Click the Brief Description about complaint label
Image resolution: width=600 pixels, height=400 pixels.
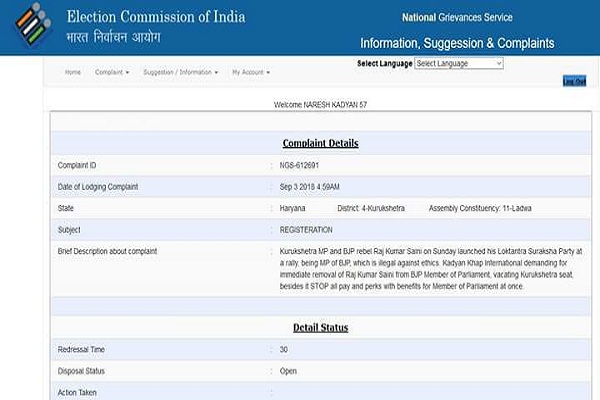tap(107, 251)
